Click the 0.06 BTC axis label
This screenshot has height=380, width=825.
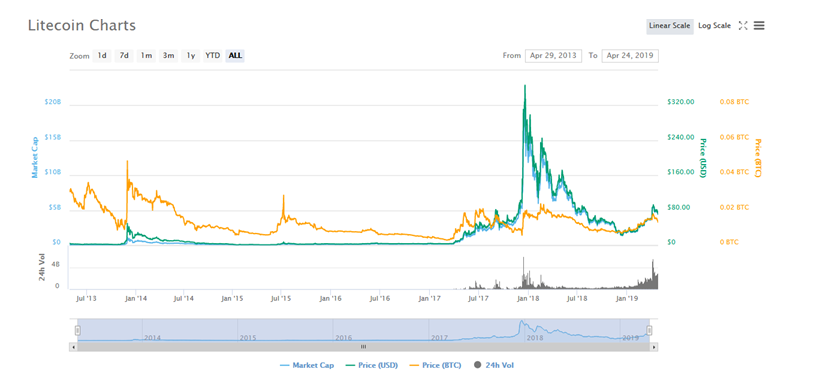[x=734, y=137]
